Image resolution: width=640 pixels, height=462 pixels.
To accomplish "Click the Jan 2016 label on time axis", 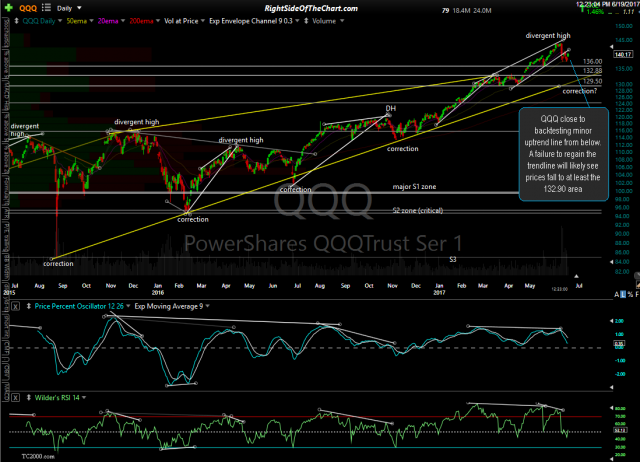I will click(158, 289).
